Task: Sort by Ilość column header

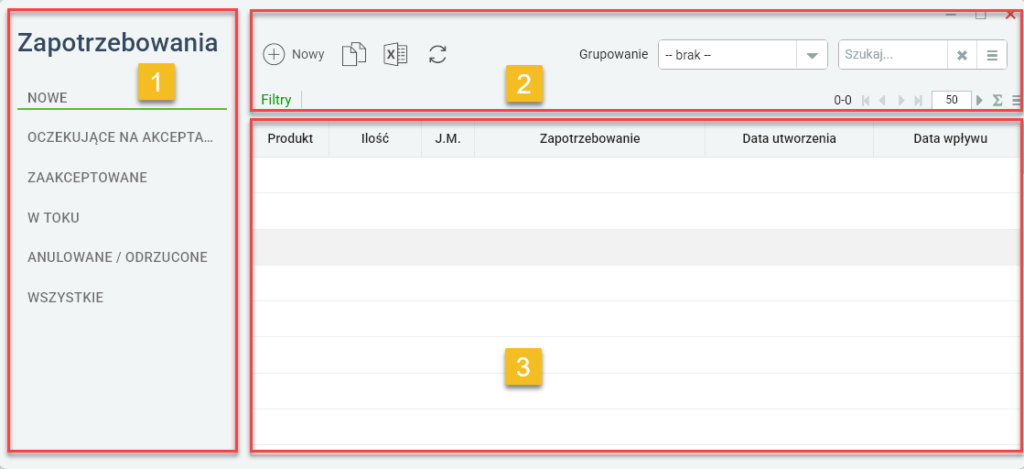Action: tap(376, 138)
